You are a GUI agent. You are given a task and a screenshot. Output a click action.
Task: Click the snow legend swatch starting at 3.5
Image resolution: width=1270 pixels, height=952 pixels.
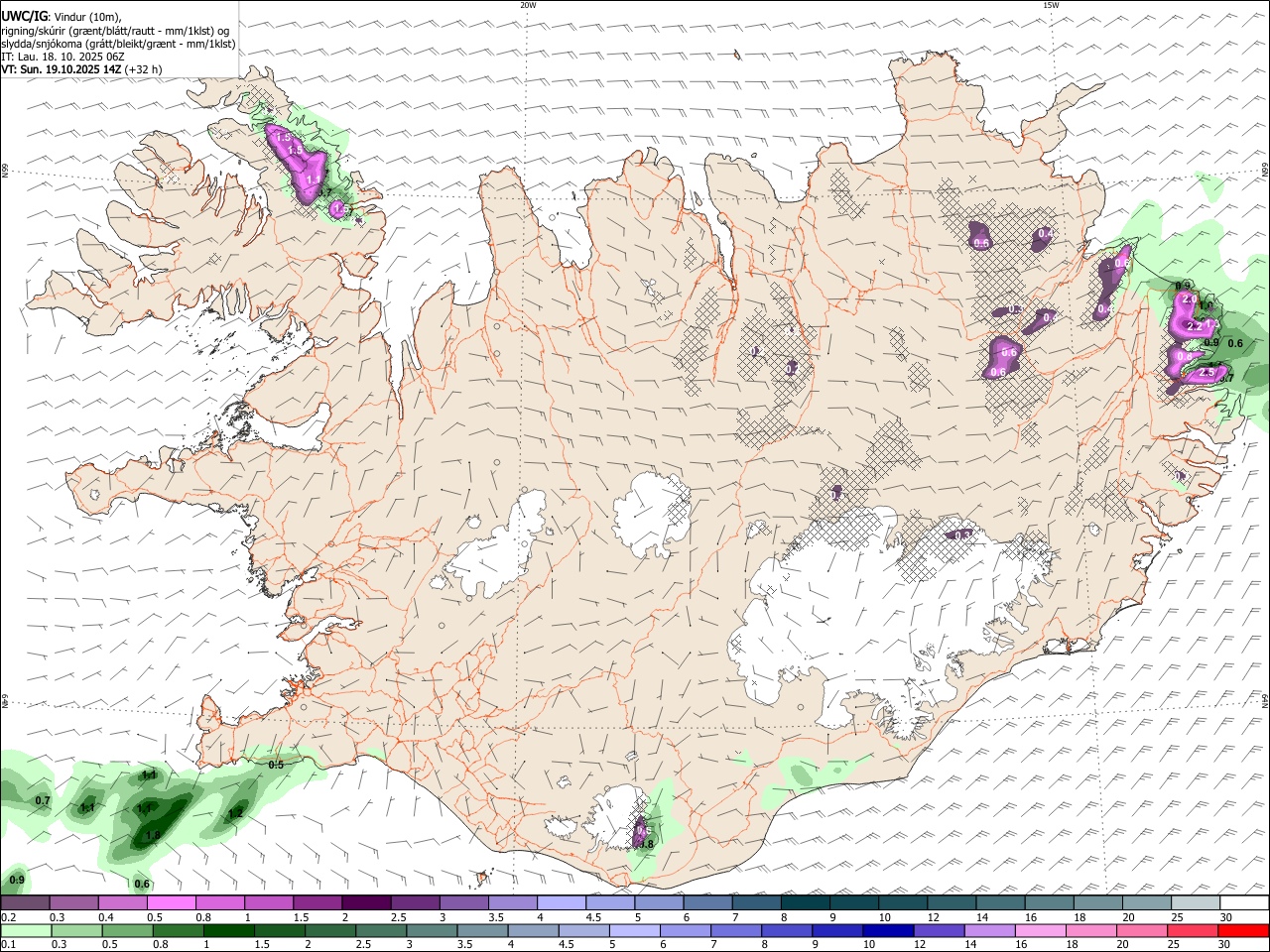coord(513,903)
